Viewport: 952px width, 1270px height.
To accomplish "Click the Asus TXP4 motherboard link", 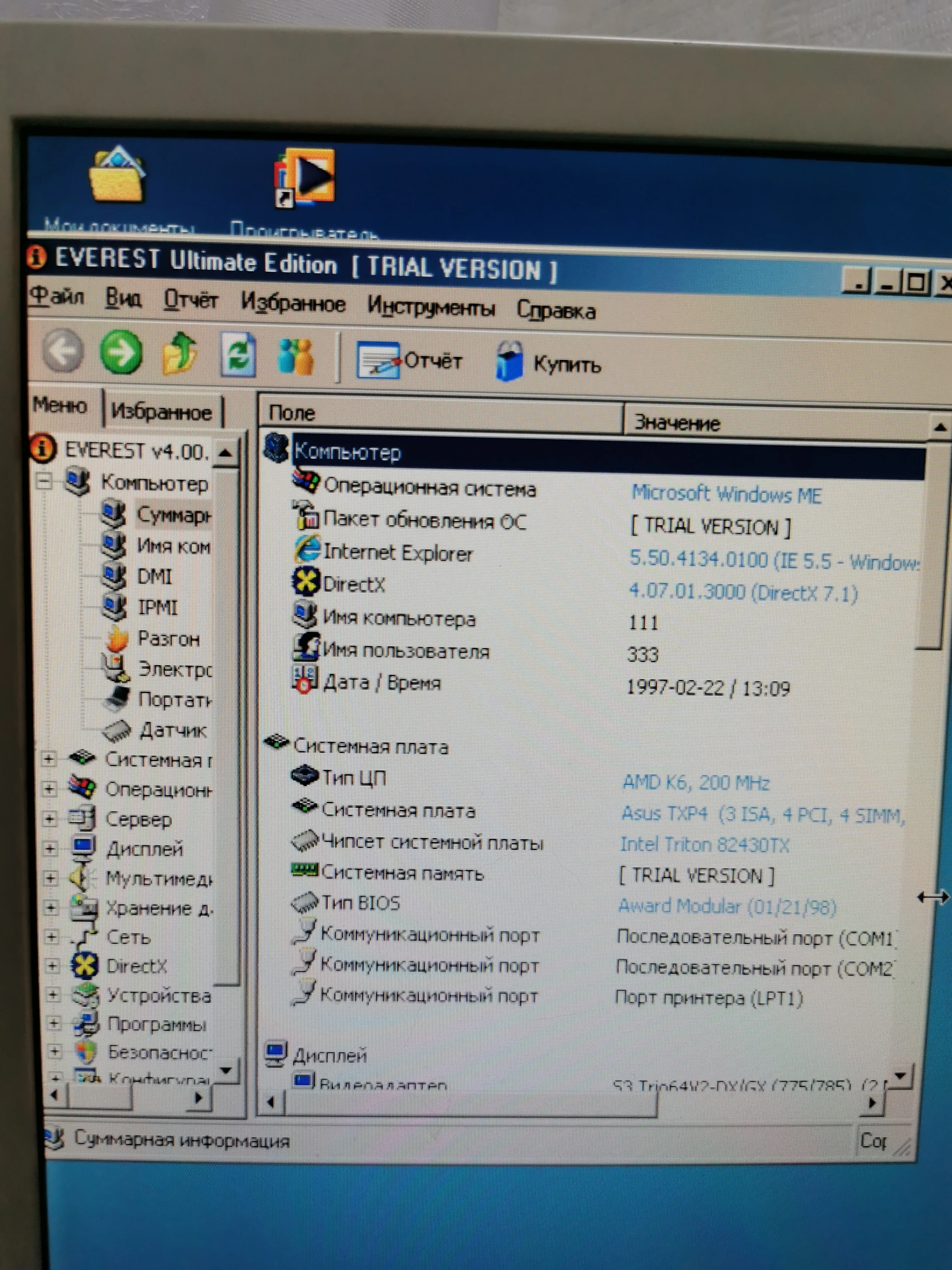I will 763,814.
